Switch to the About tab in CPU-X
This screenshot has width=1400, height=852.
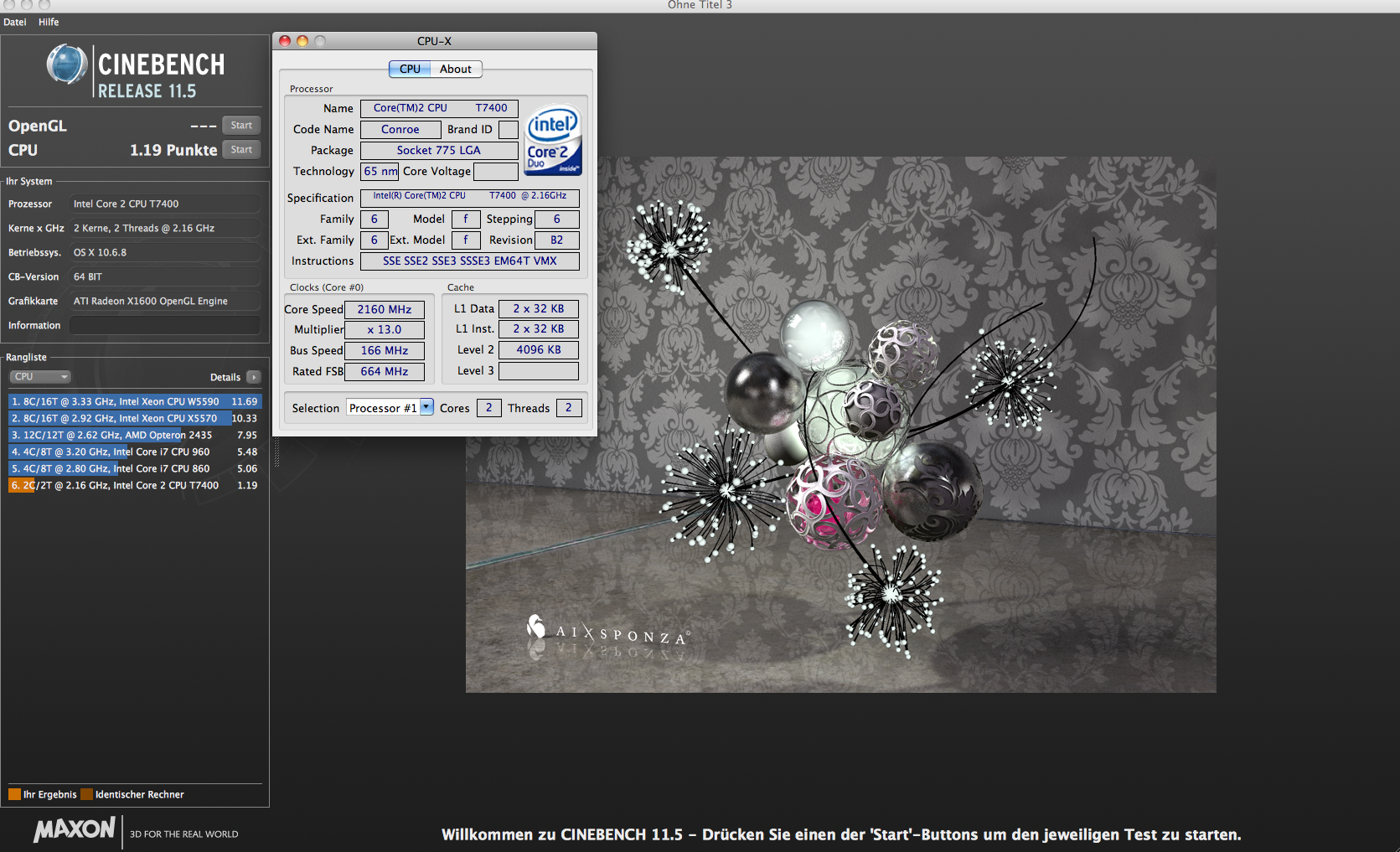pyautogui.click(x=456, y=69)
